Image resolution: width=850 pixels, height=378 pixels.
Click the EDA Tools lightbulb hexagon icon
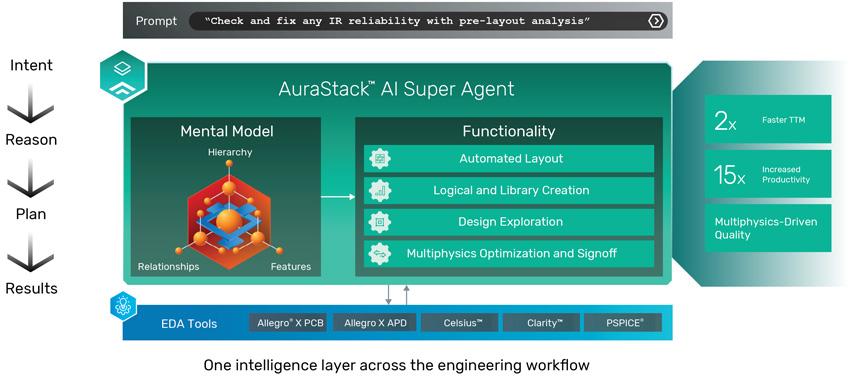pyautogui.click(x=123, y=306)
